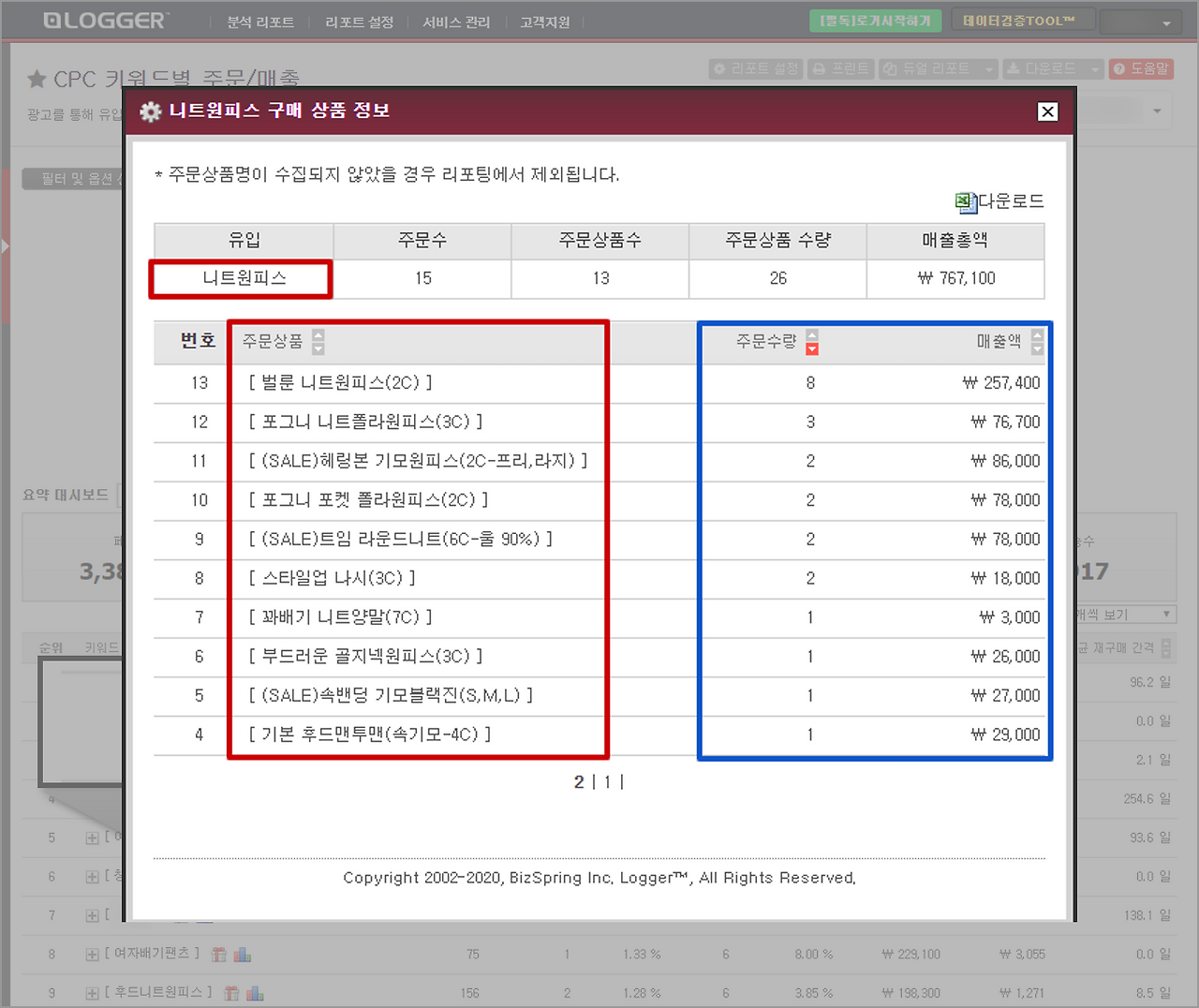The width and height of the screenshot is (1199, 1008).
Task: Open the bar chart icon beside 여자배기팬츠
Action: click(243, 955)
